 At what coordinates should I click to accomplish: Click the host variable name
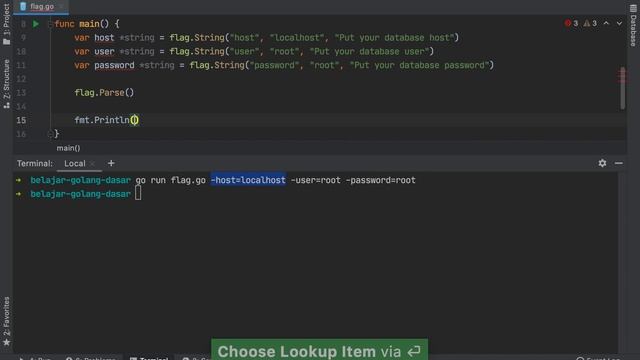click(104, 38)
